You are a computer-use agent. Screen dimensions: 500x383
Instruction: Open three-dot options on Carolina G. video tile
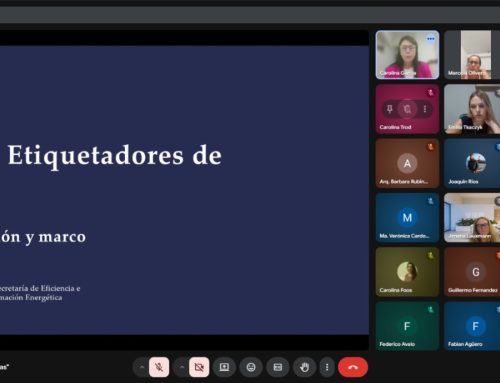point(431,39)
